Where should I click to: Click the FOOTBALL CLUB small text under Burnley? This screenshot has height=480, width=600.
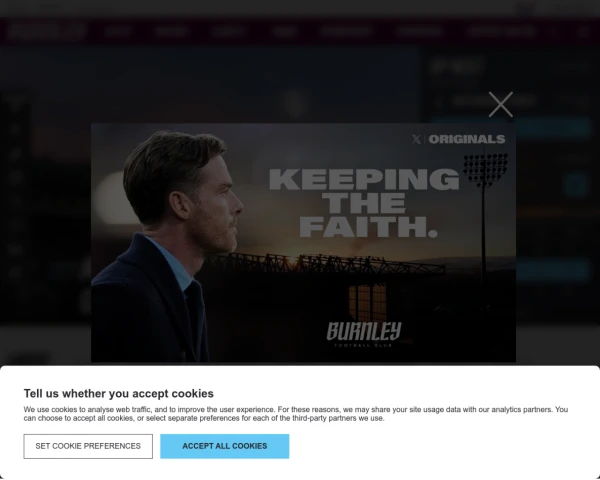[x=363, y=345]
